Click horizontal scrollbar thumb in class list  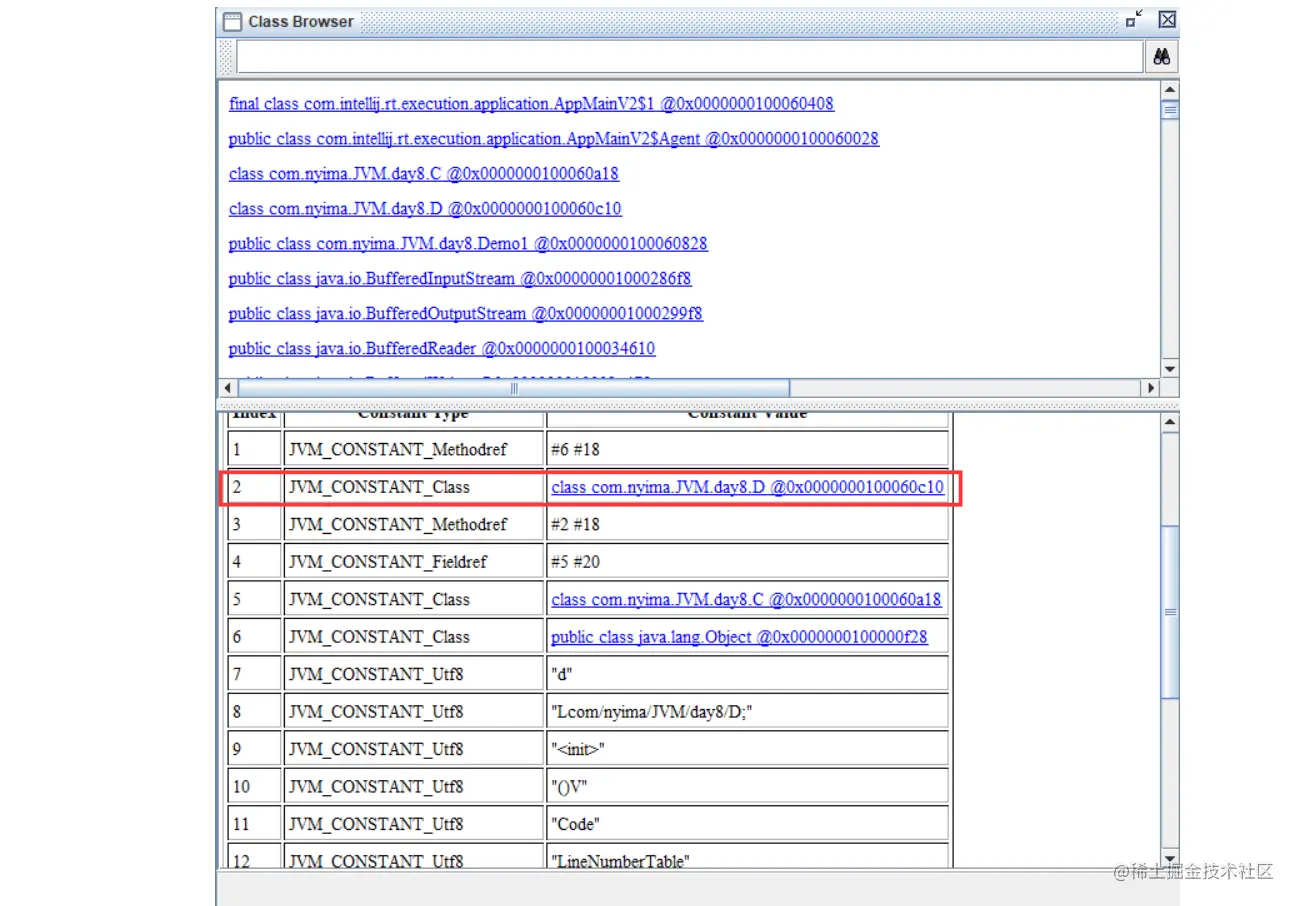pos(513,388)
